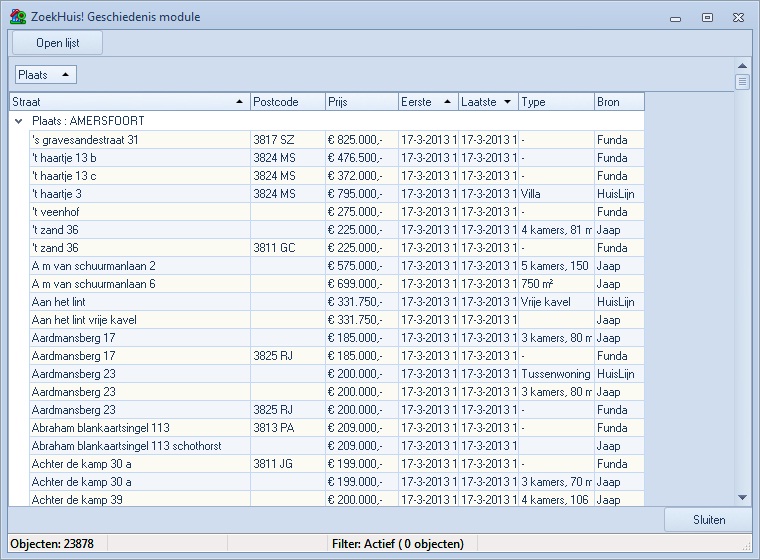This screenshot has width=760, height=560.
Task: Click the ZoekHuis app icon in title bar
Action: click(x=17, y=17)
